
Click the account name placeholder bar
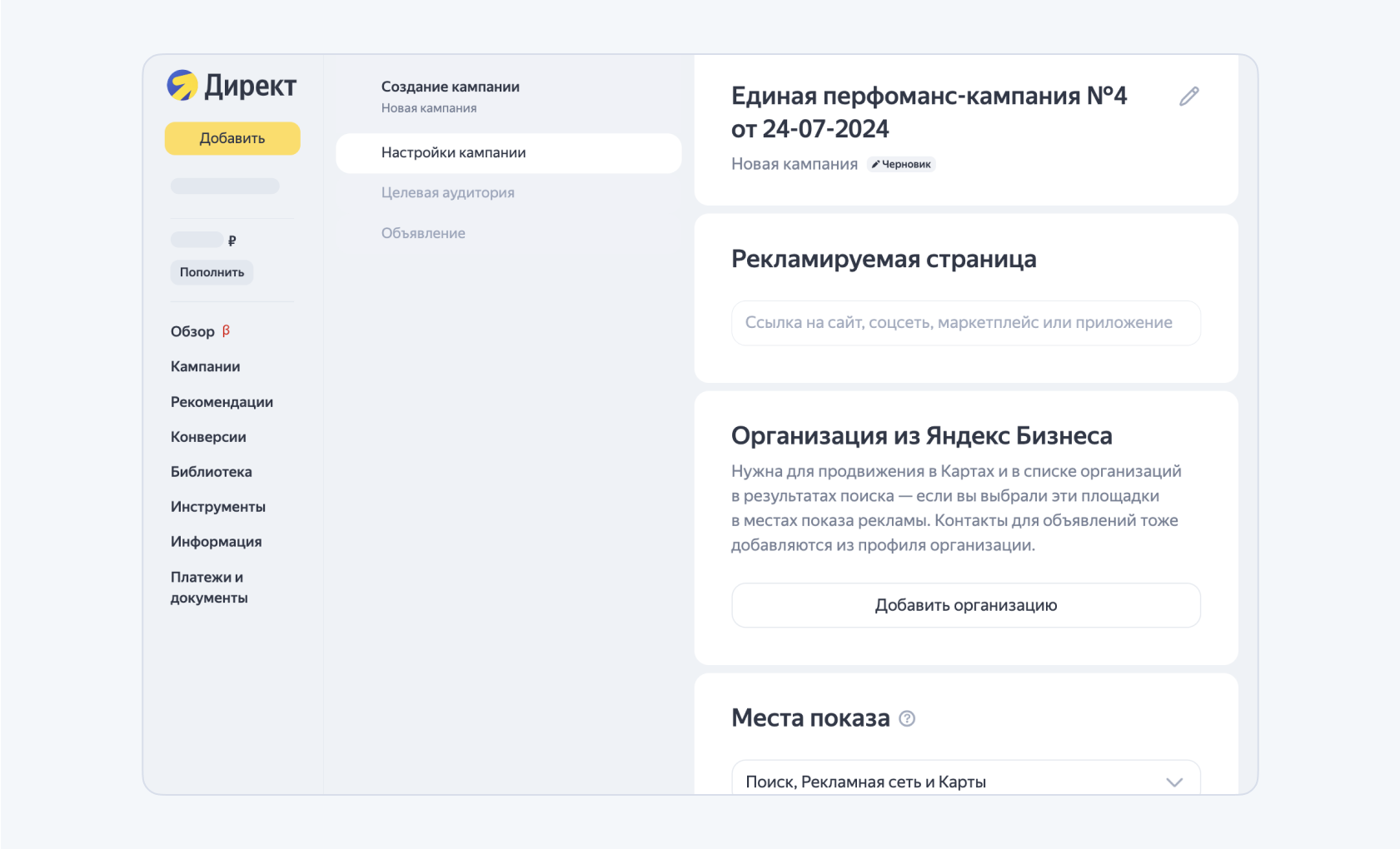click(225, 186)
